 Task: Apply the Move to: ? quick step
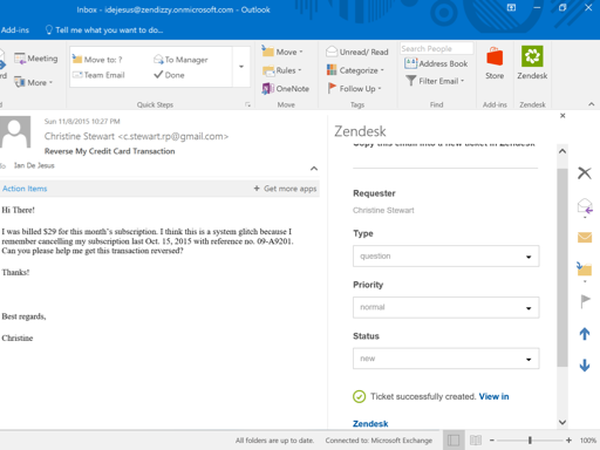[x=98, y=59]
